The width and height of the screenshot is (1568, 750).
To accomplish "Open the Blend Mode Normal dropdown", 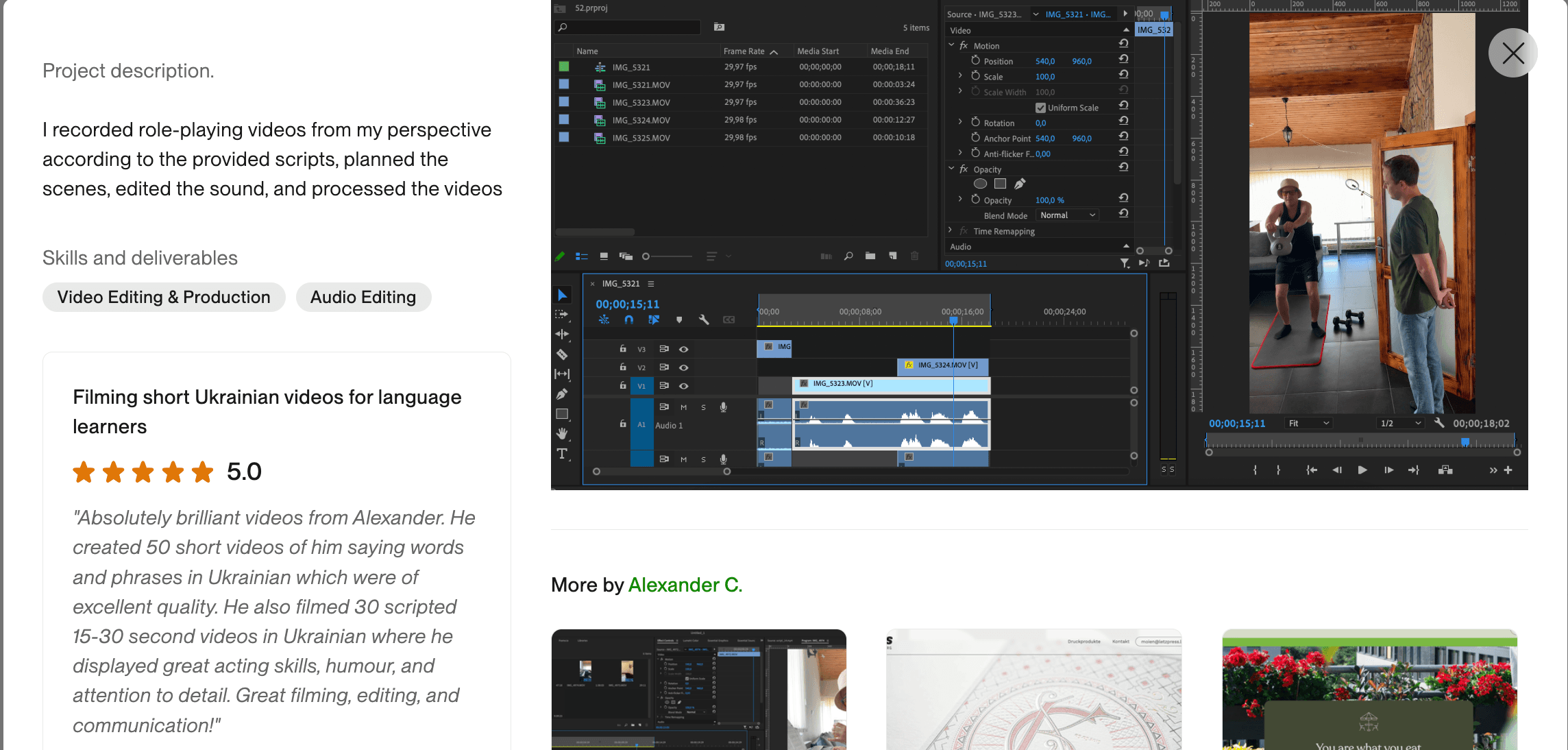I will click(x=1067, y=215).
